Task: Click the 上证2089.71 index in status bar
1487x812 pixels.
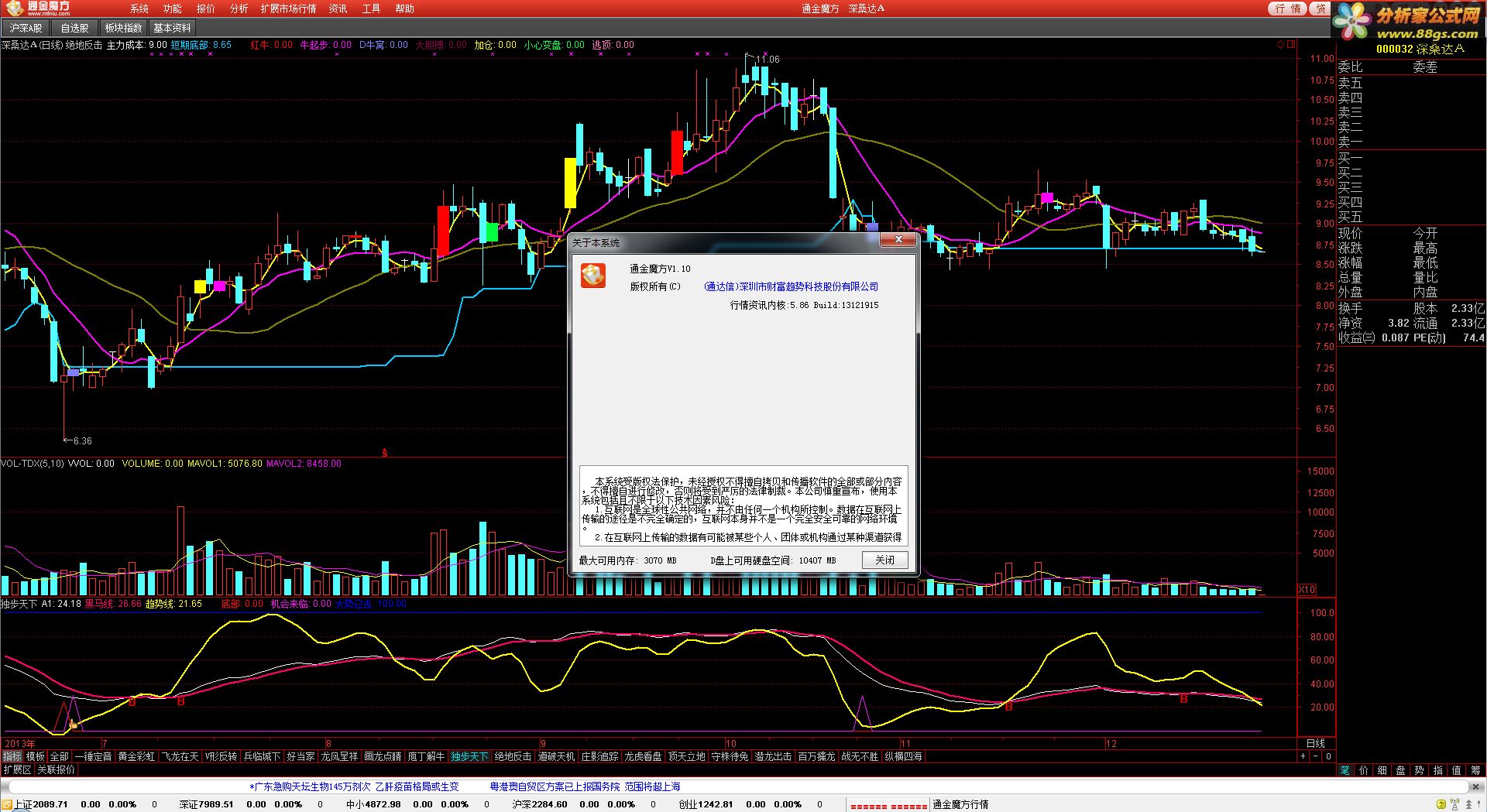Action: (41, 805)
